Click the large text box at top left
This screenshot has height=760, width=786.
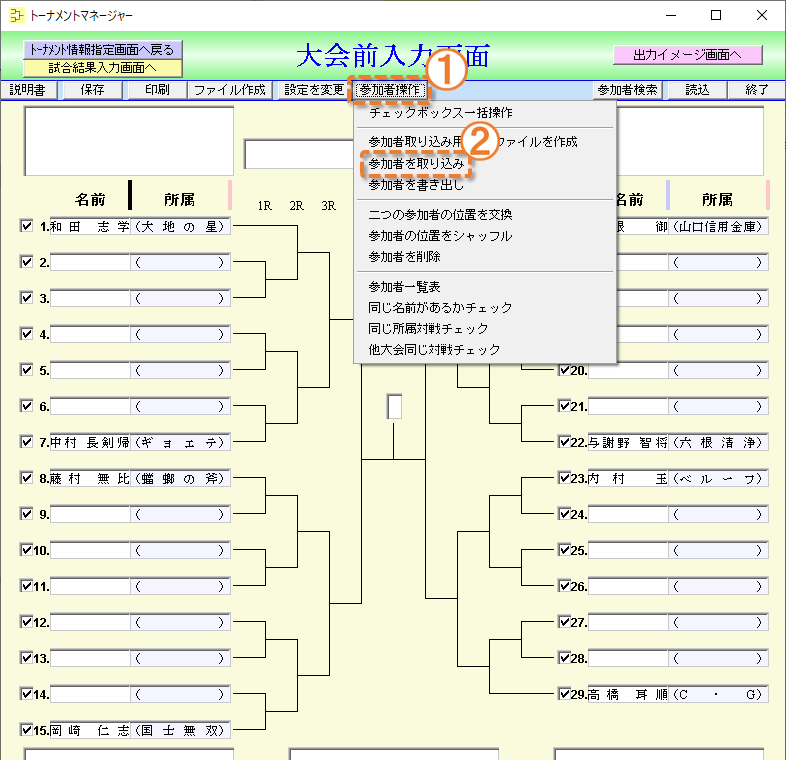tap(129, 141)
